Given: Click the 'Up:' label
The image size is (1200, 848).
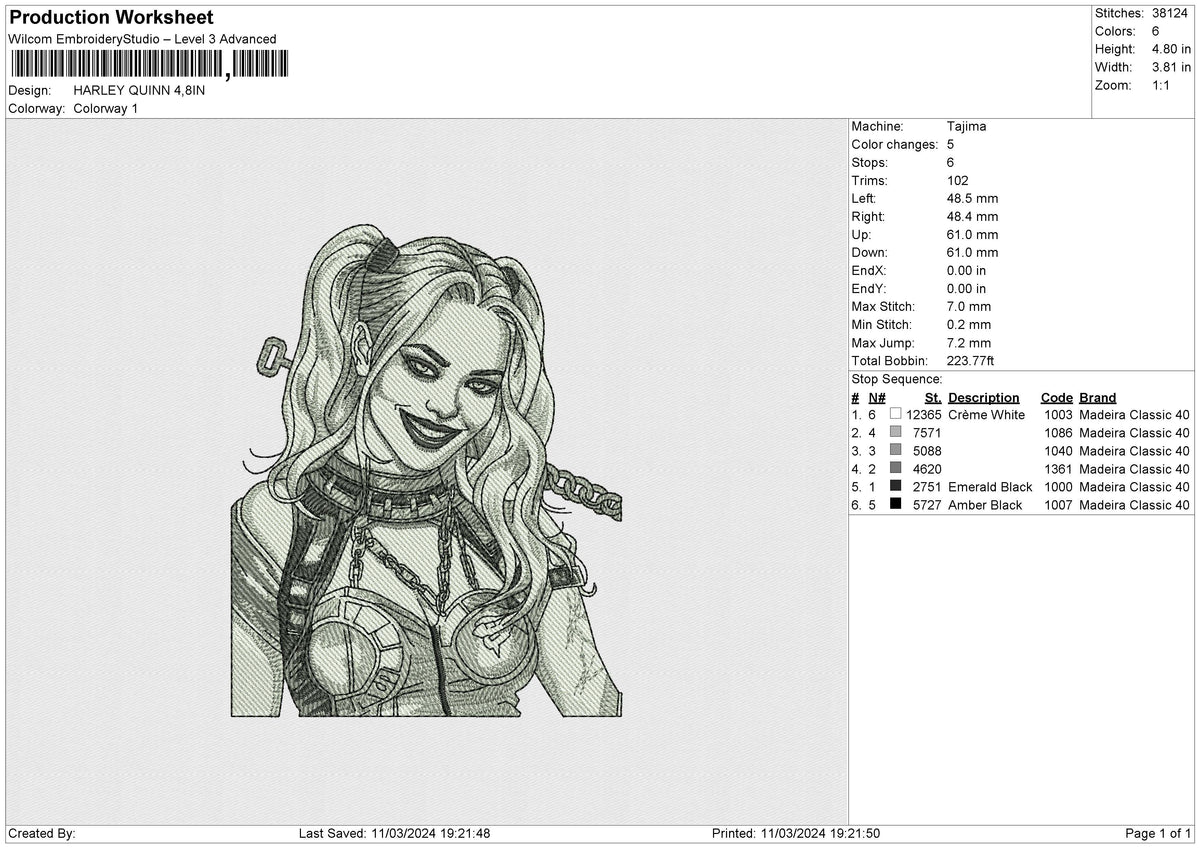Looking at the screenshot, I should point(861,234).
